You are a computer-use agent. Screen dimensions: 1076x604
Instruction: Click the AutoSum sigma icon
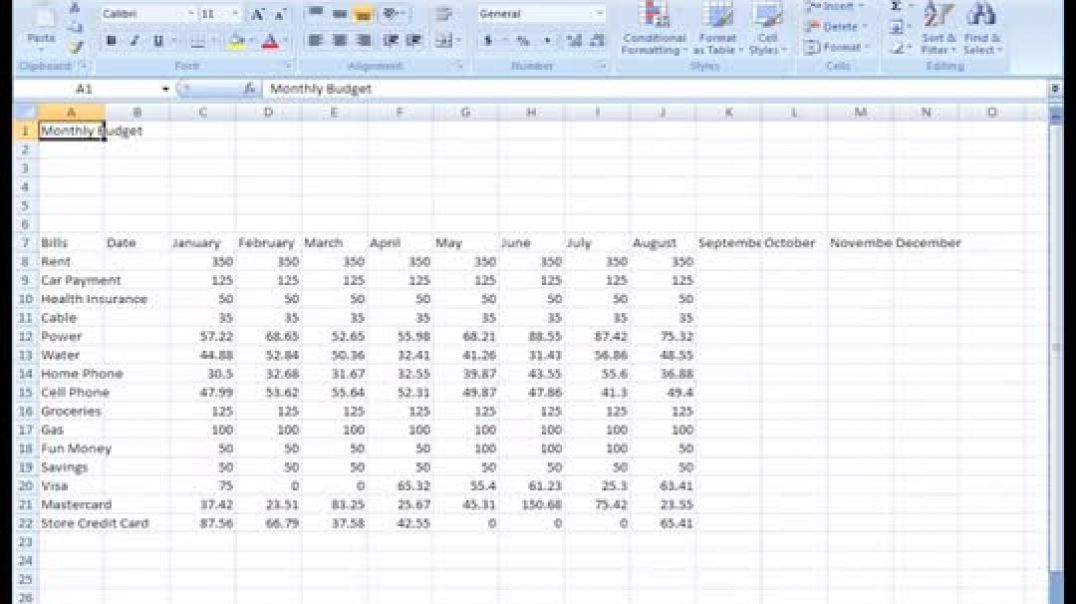coord(896,7)
